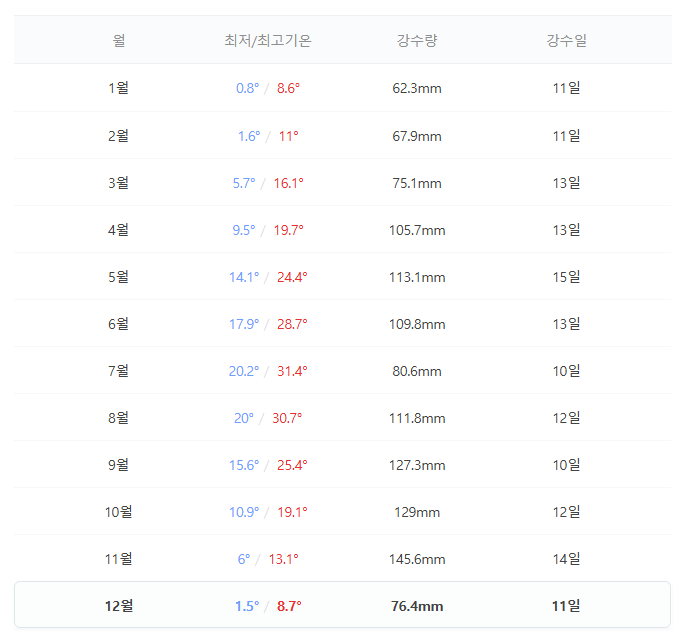The height and width of the screenshot is (634, 685).
Task: Select the 5월 row label
Action: 118,277
